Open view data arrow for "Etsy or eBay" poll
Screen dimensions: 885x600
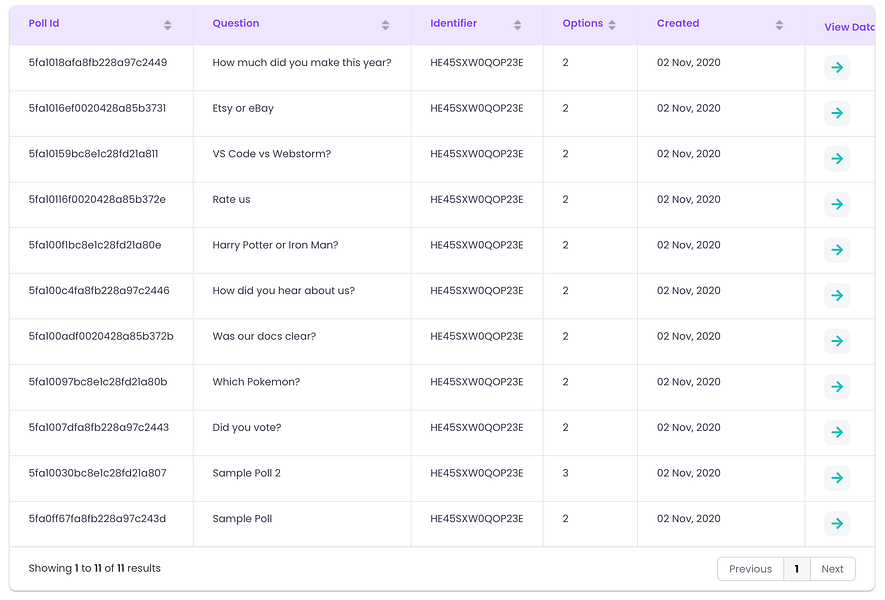pos(837,113)
